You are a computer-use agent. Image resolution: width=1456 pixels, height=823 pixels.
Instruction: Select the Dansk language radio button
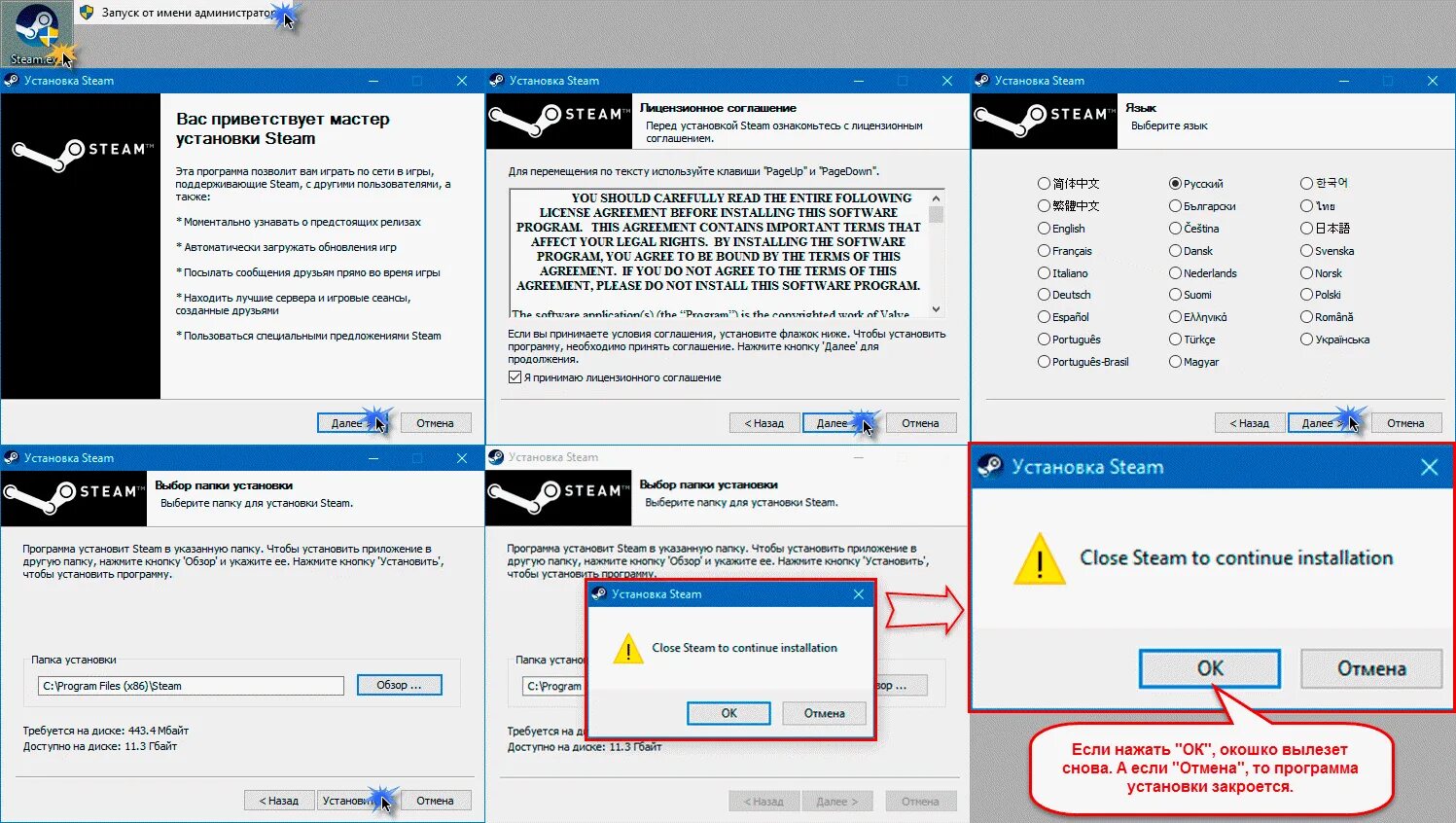point(1175,251)
